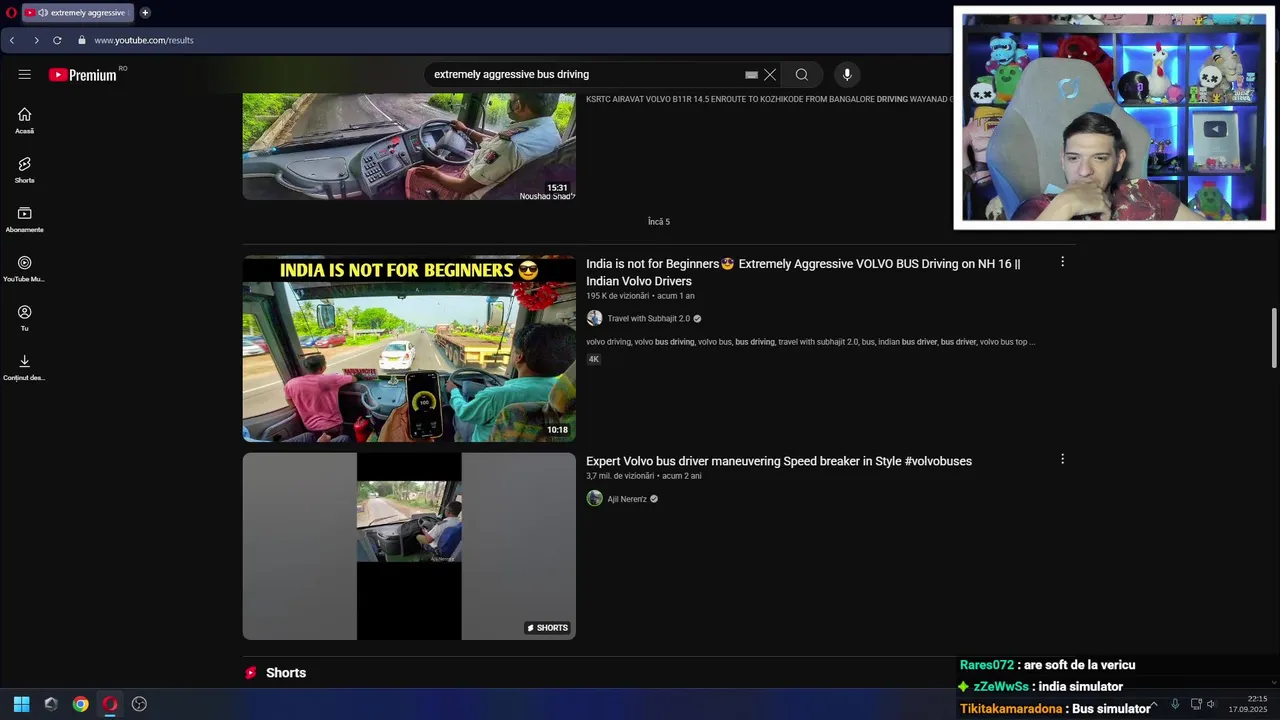The image size is (1280, 720).
Task: Open a new browser tab
Action: click(145, 13)
